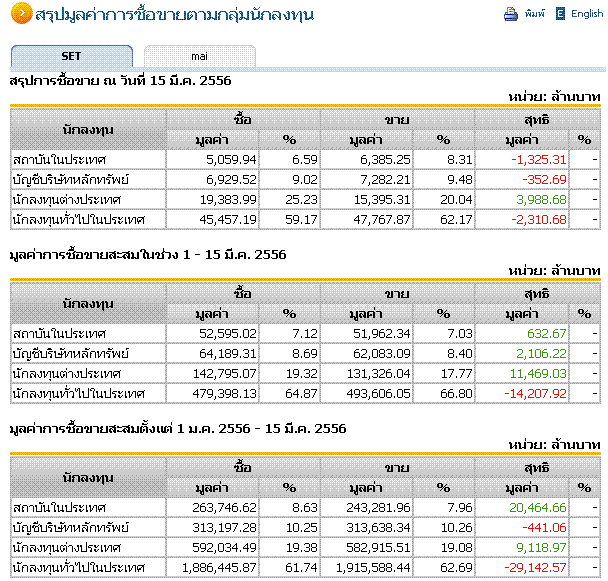Select the SET tab

[x=72, y=56]
